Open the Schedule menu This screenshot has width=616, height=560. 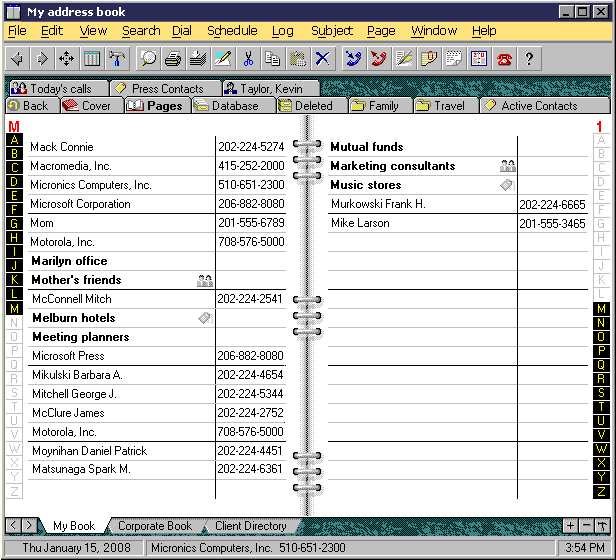coord(232,31)
